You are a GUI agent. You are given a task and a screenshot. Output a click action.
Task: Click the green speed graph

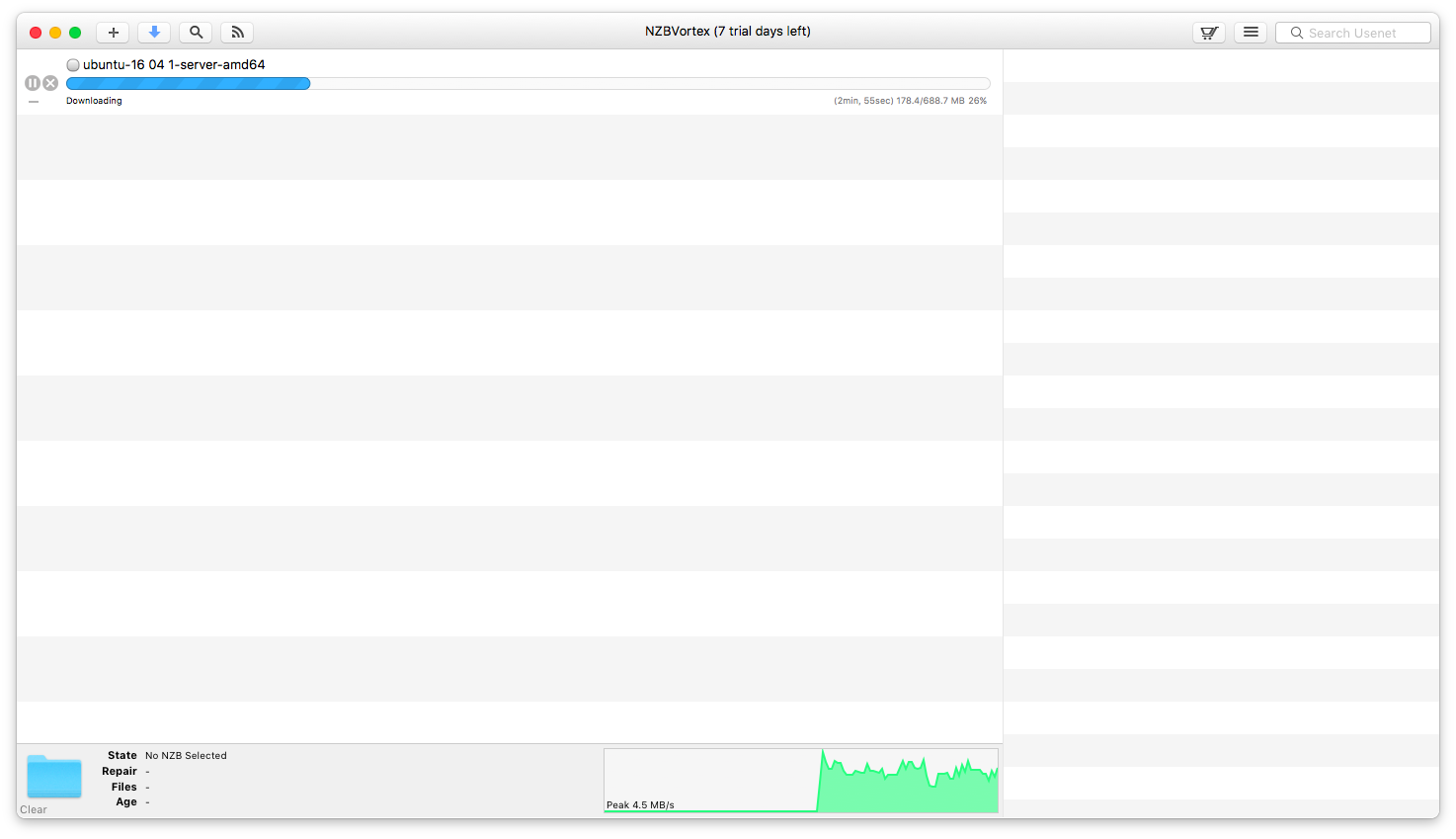tap(801, 781)
